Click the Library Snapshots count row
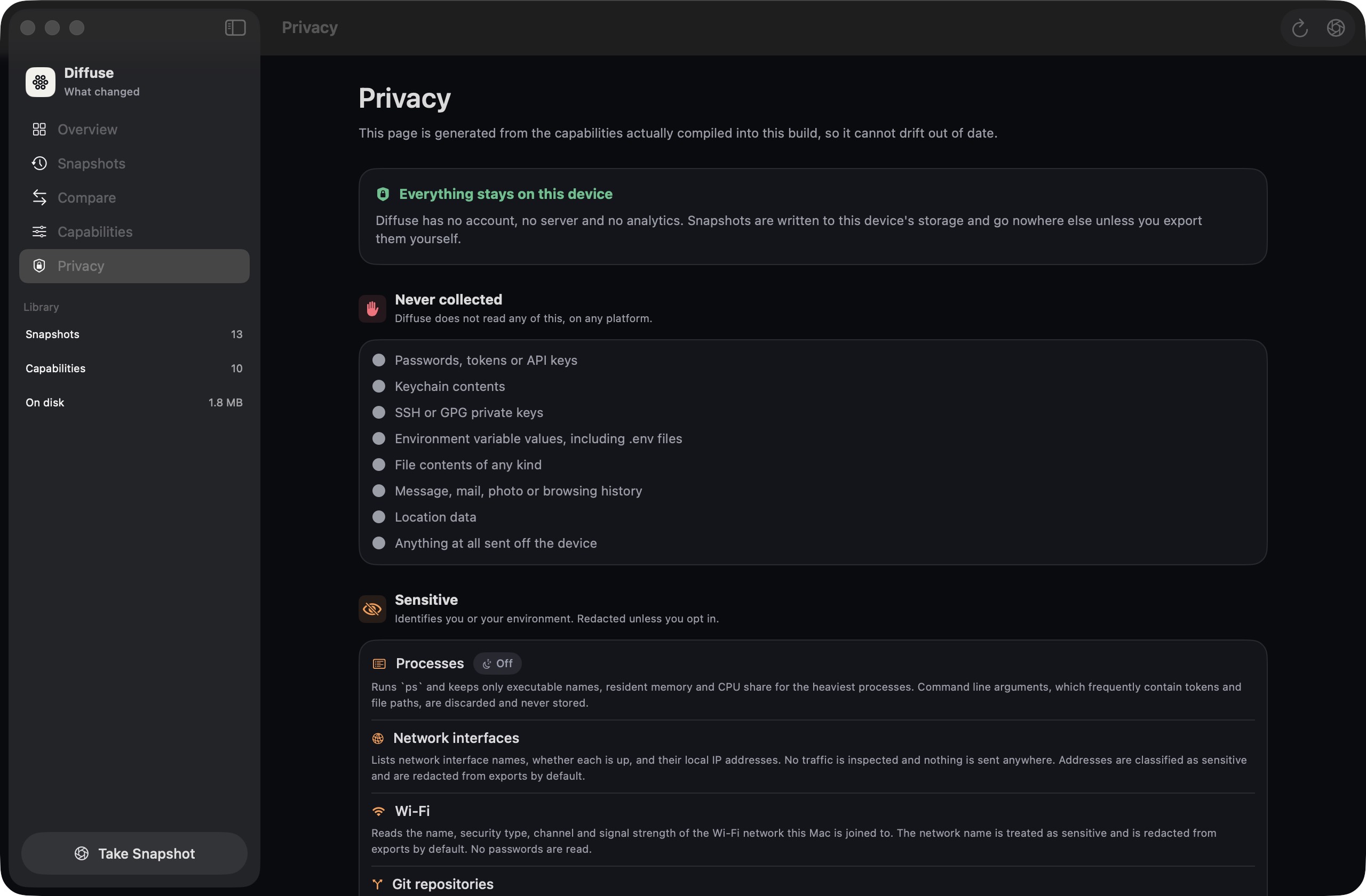Viewport: 1366px width, 896px height. click(134, 334)
